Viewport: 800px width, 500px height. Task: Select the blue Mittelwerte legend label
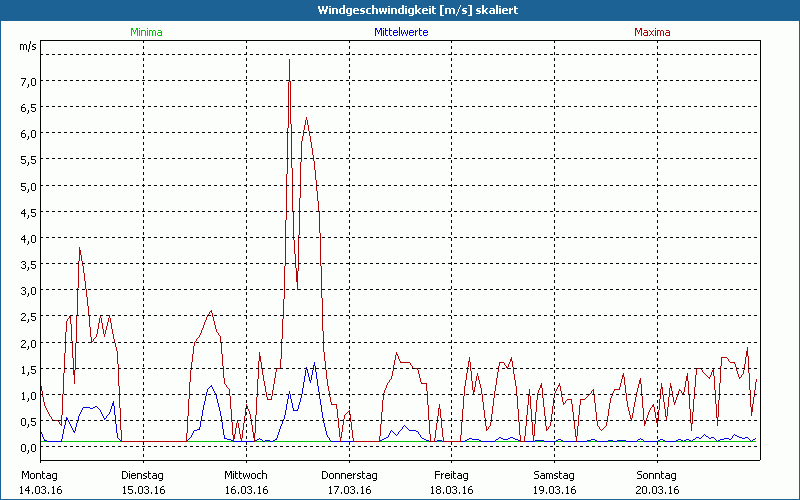click(401, 32)
